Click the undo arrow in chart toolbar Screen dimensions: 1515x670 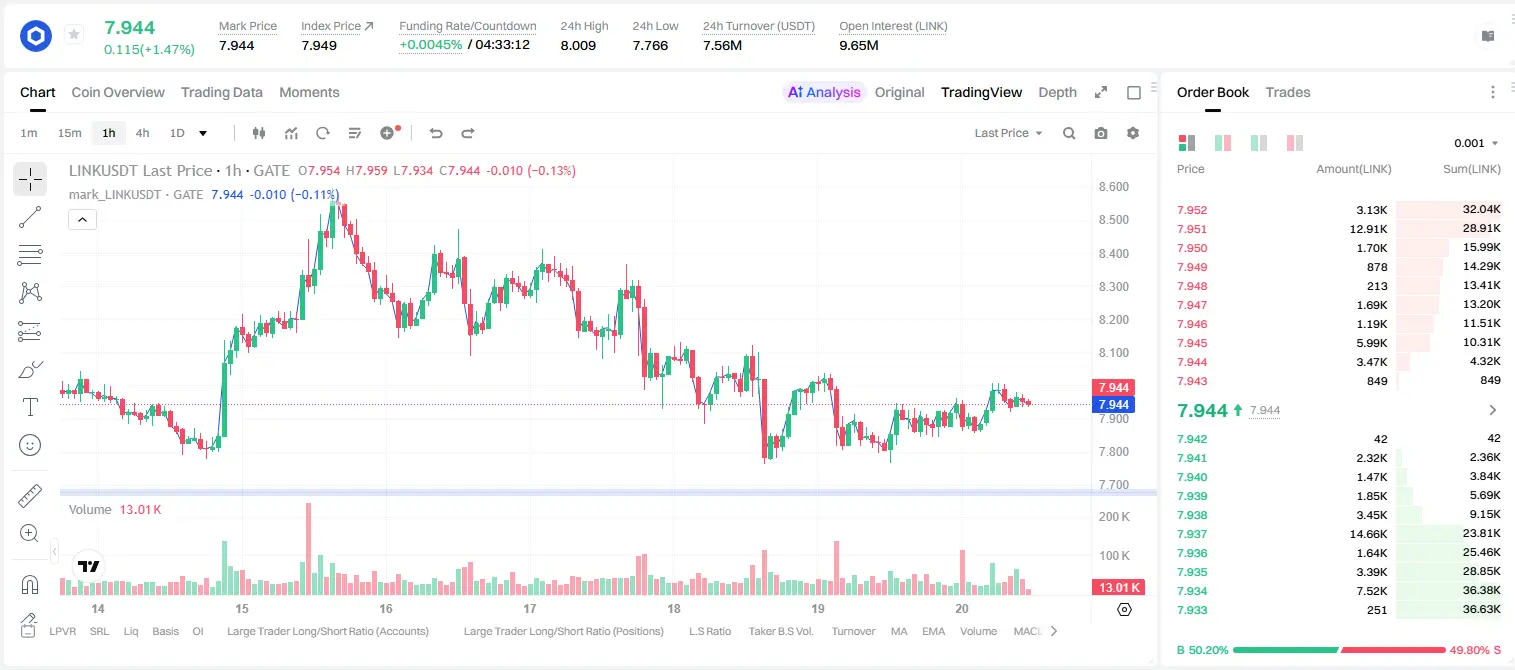(436, 133)
